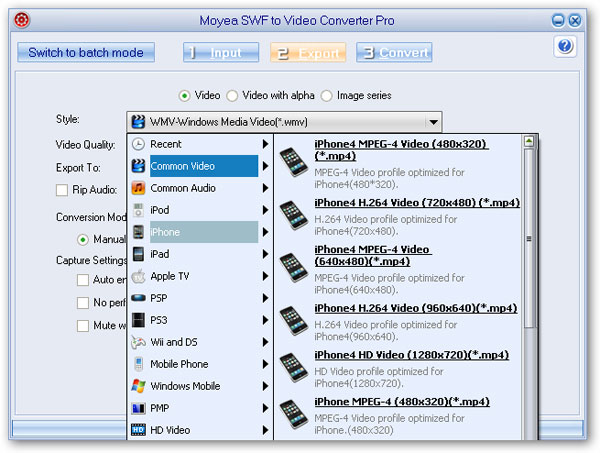This screenshot has height=453, width=600.
Task: Open the help question mark icon
Action: click(565, 46)
